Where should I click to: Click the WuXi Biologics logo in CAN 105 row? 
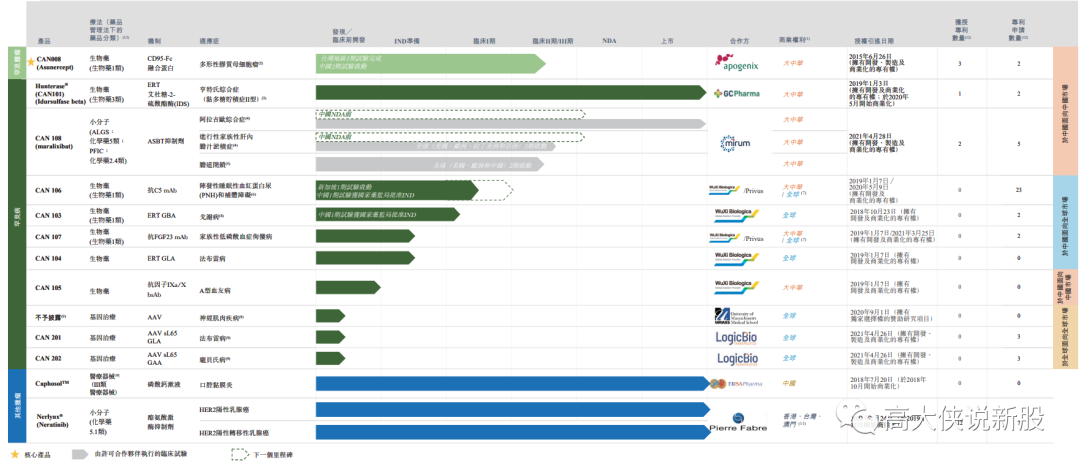pos(736,285)
